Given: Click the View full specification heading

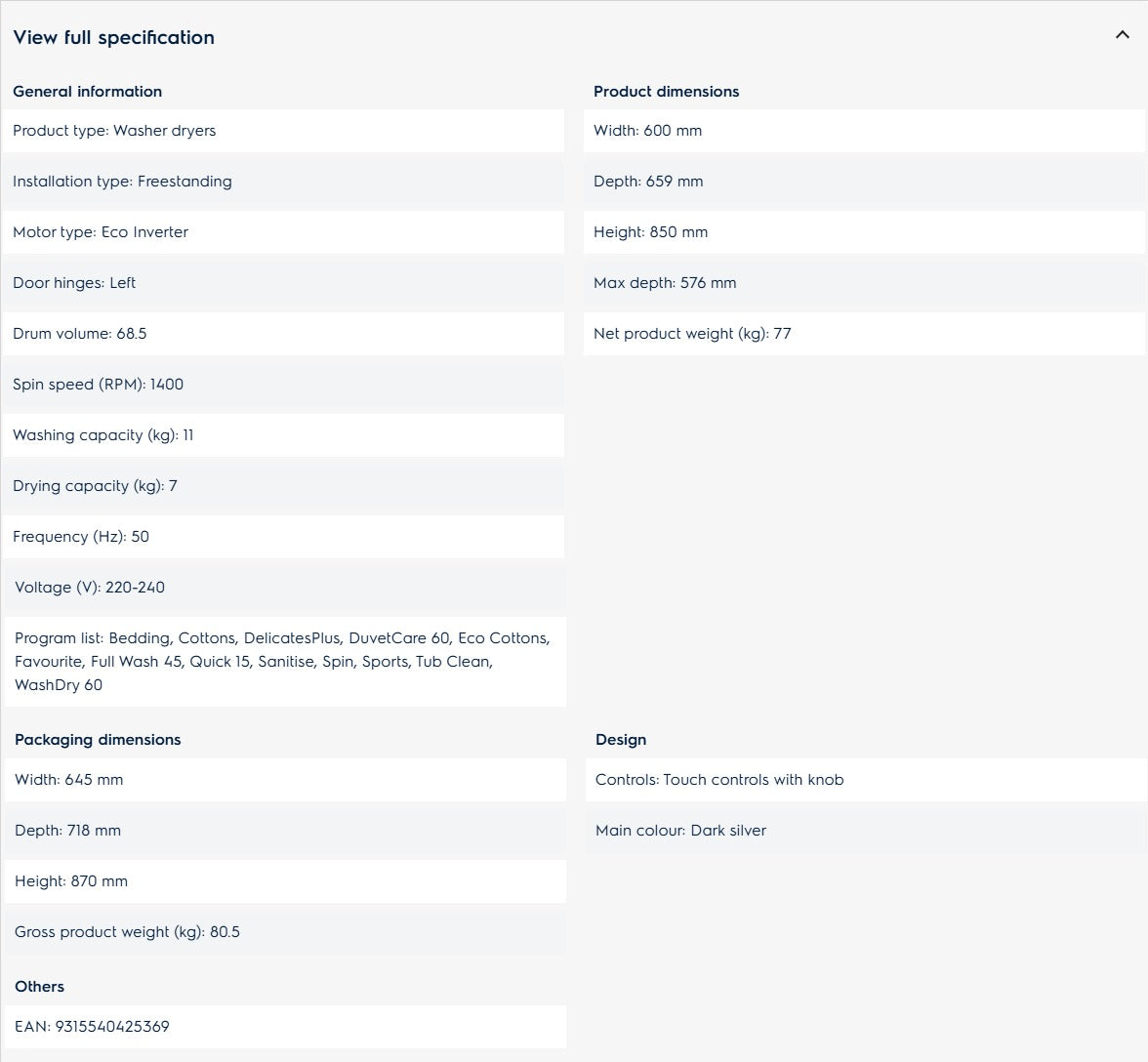Looking at the screenshot, I should click(113, 37).
